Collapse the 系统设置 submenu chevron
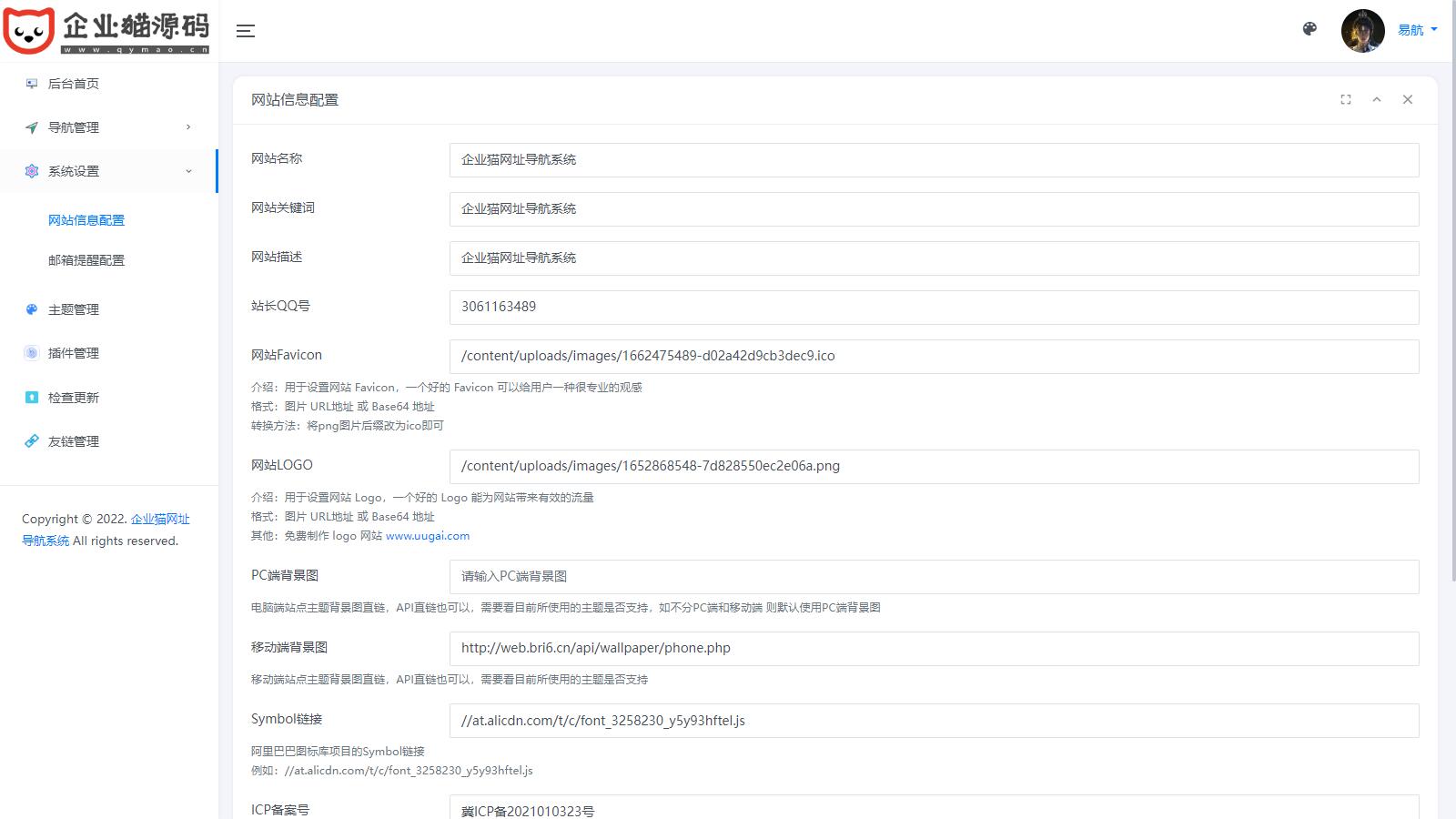 tap(188, 171)
